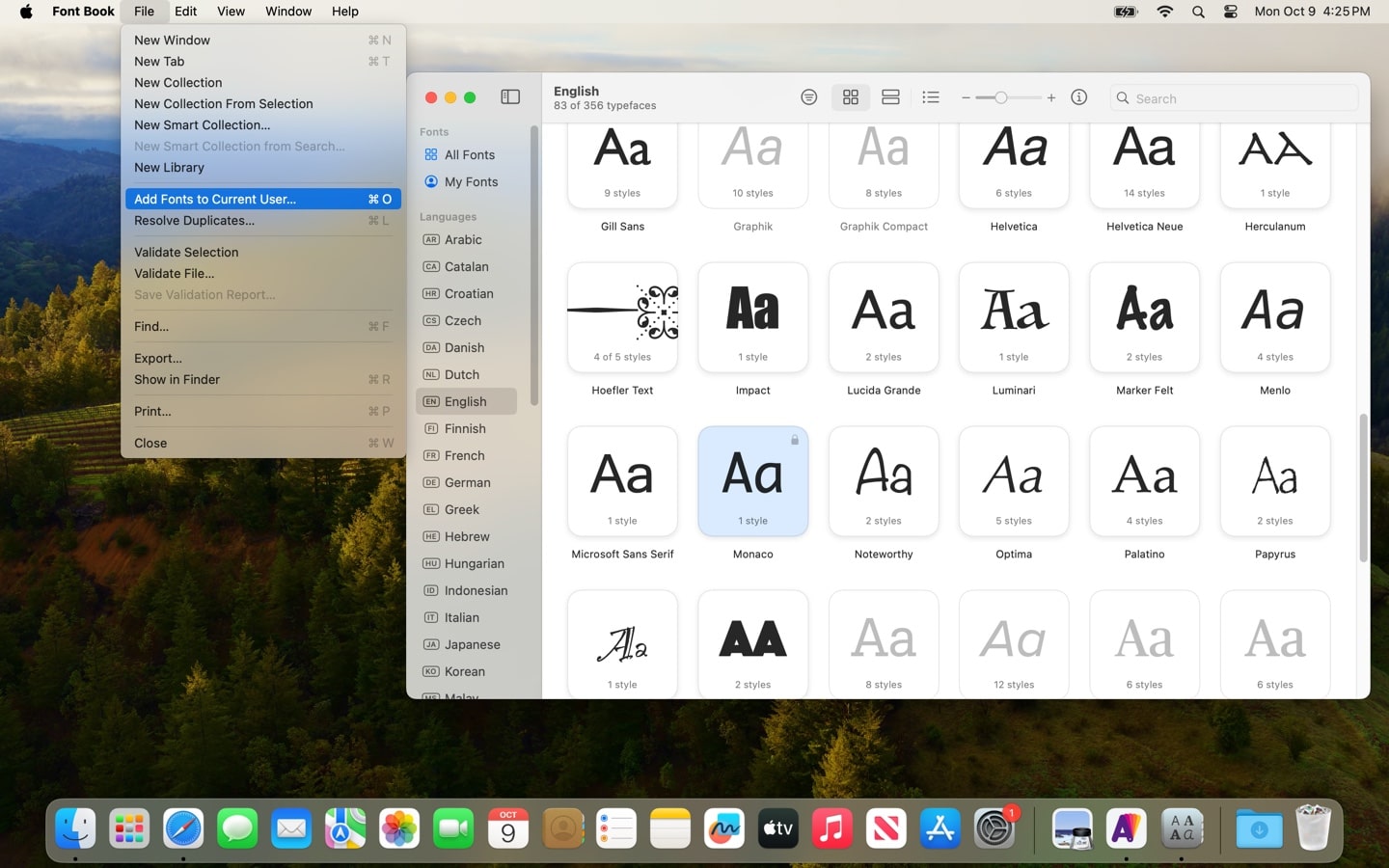This screenshot has width=1389, height=868.
Task: Select Finnish language collection
Action: click(467, 428)
